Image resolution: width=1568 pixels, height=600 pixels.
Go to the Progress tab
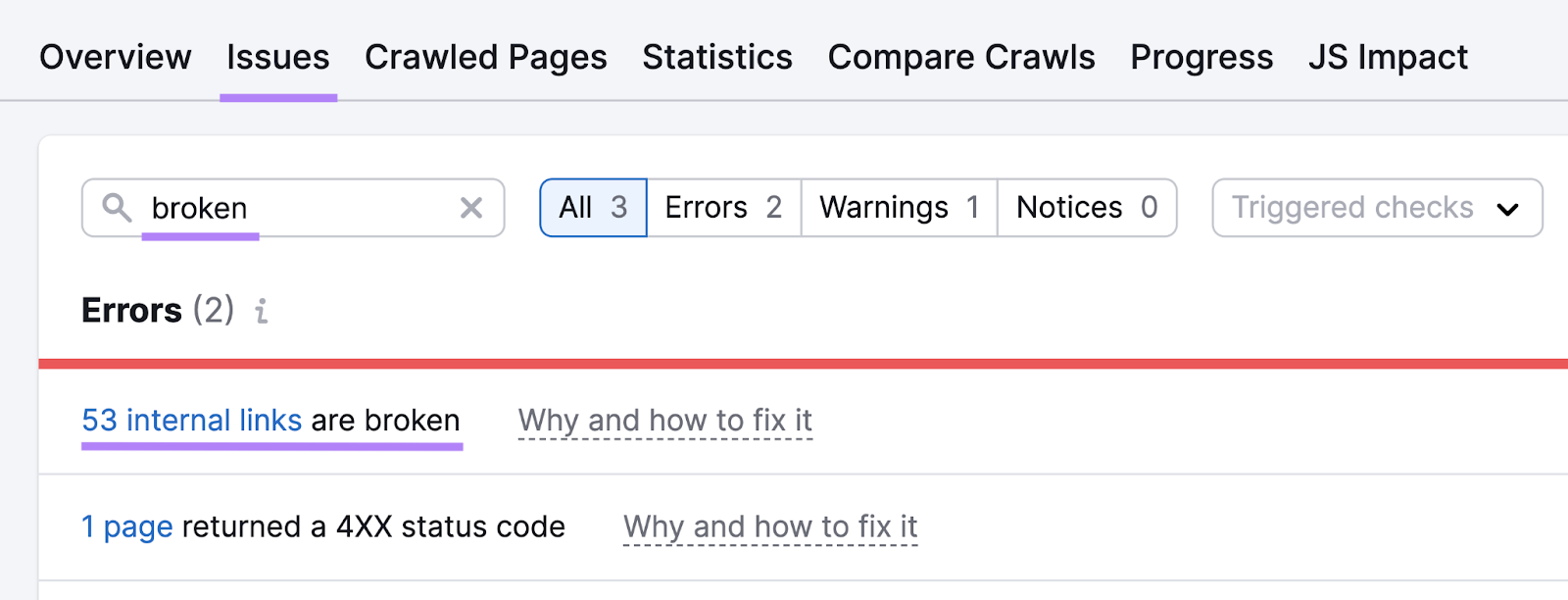1201,57
